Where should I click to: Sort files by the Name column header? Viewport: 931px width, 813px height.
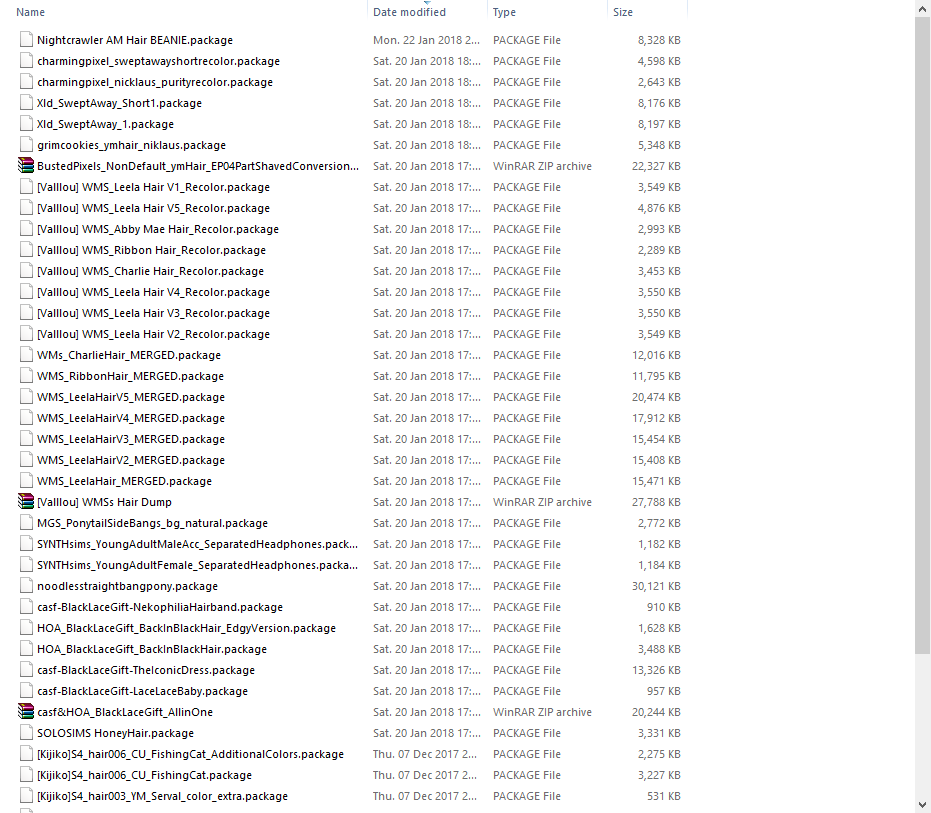(x=31, y=12)
